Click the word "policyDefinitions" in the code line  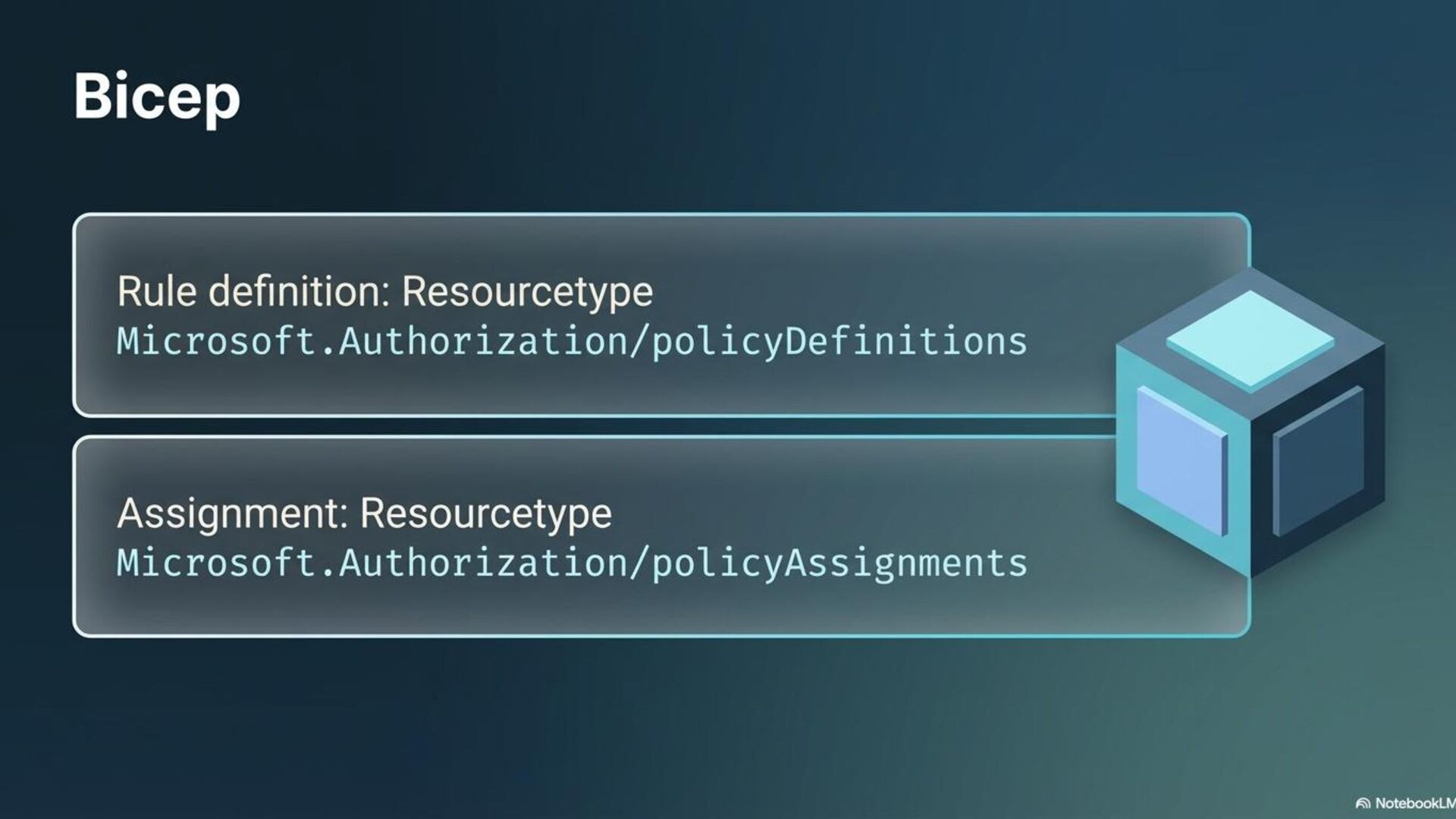coord(839,341)
